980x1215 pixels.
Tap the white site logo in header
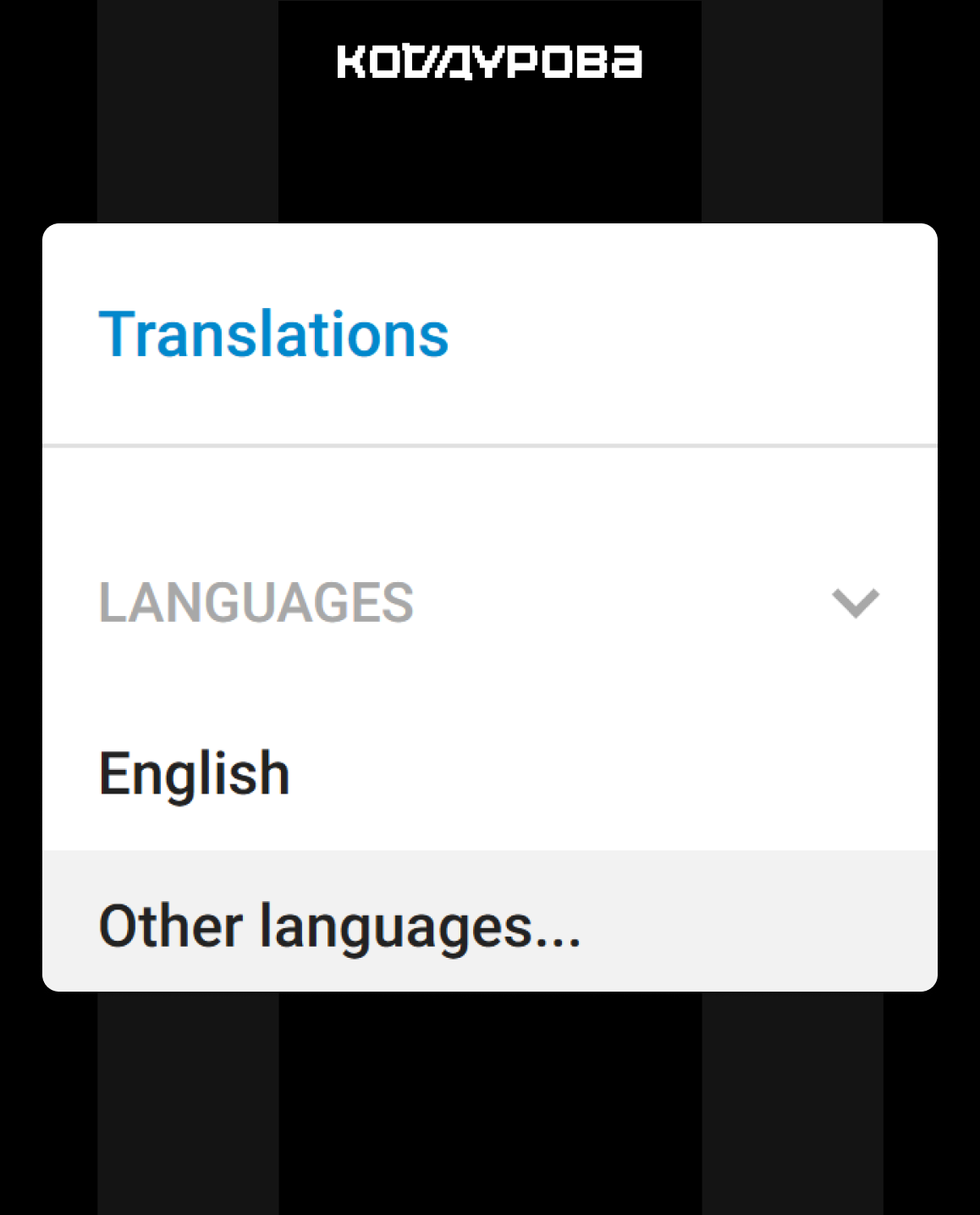tap(489, 62)
